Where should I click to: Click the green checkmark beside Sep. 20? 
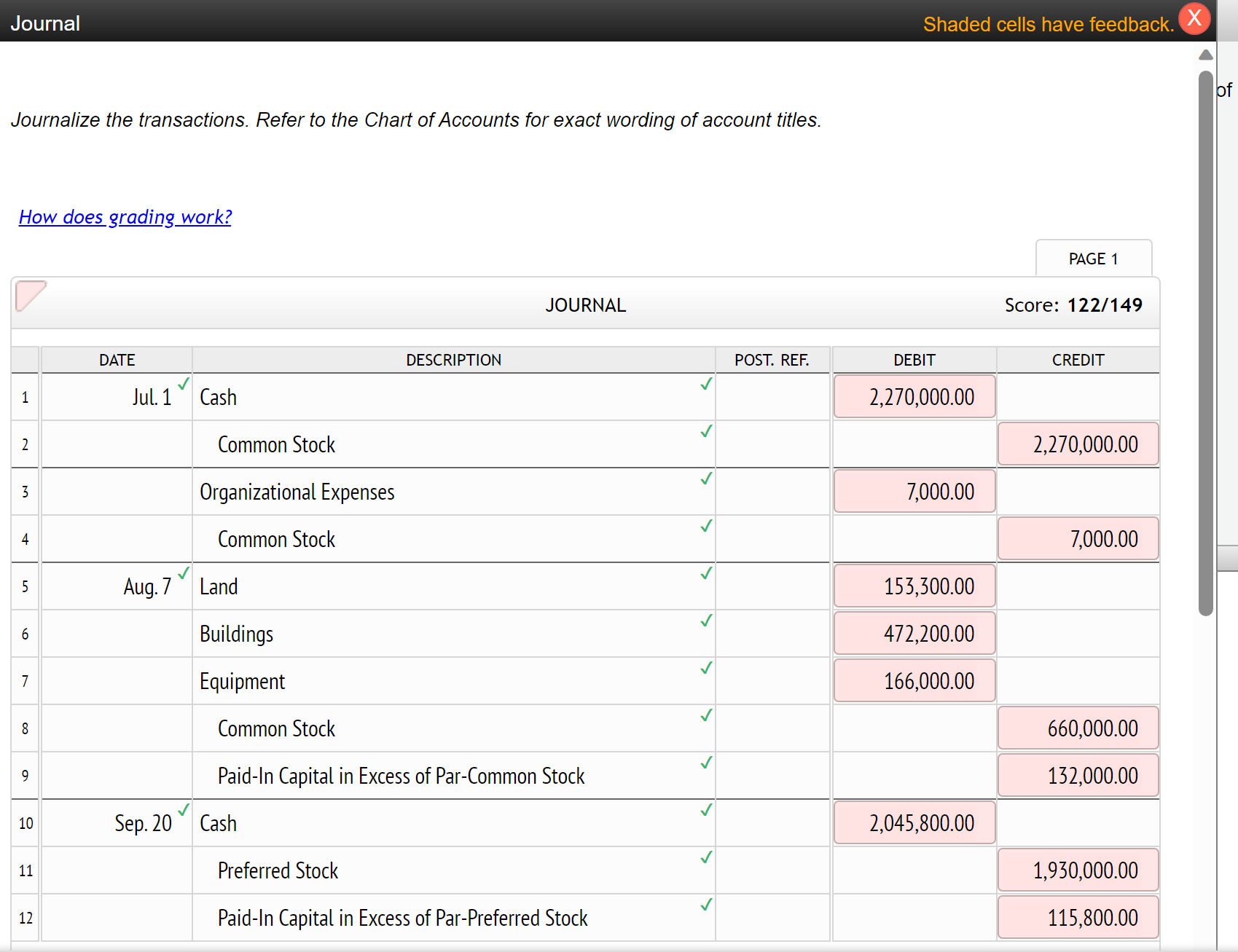point(184,809)
